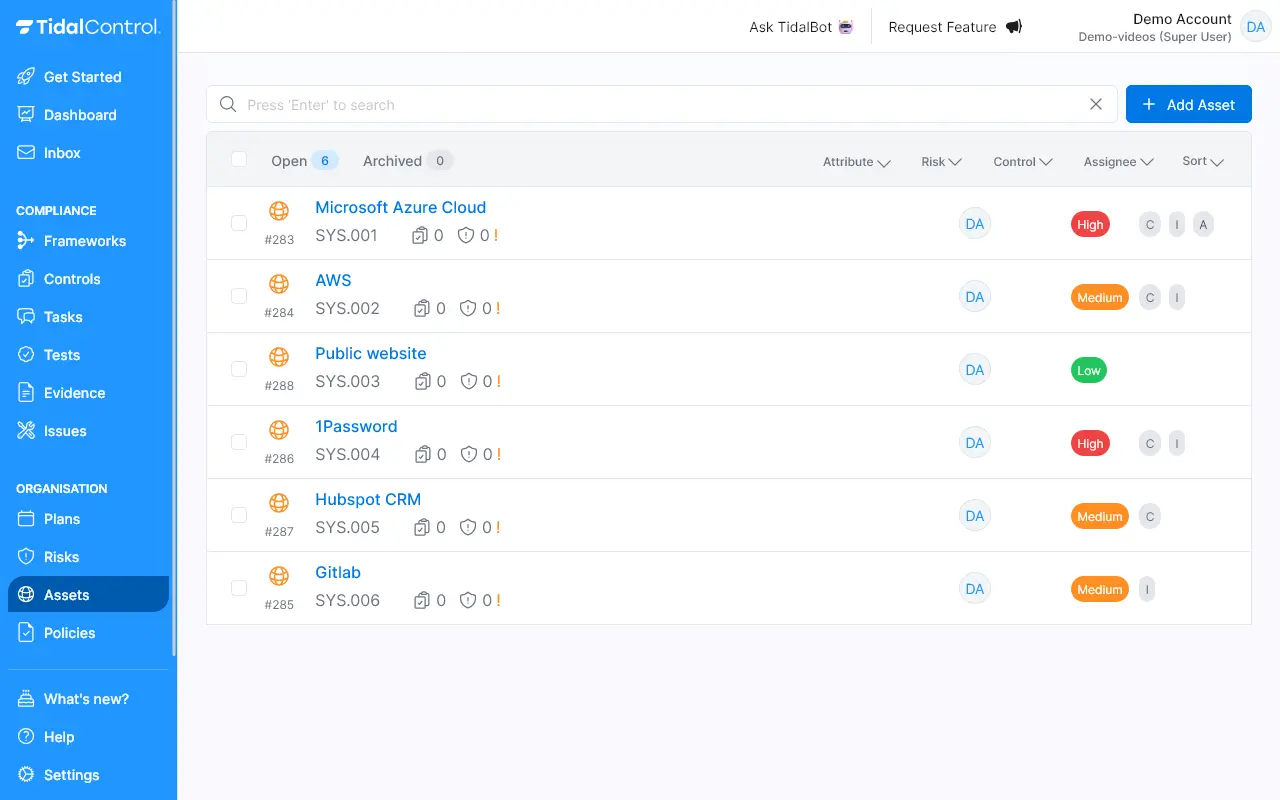
Task: Click the A attribute chip on Microsoft Azure
Action: click(1204, 225)
